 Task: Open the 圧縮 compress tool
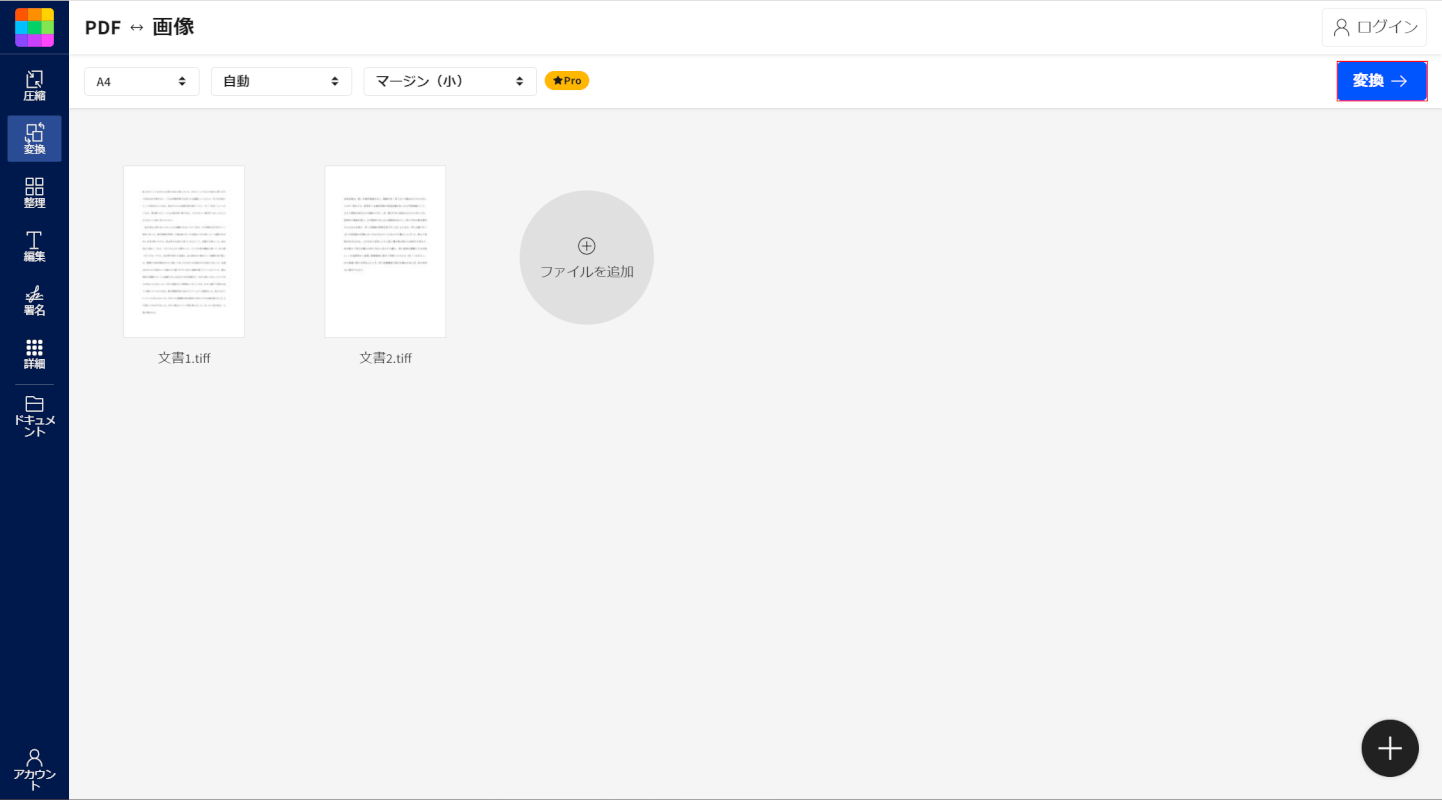click(34, 86)
